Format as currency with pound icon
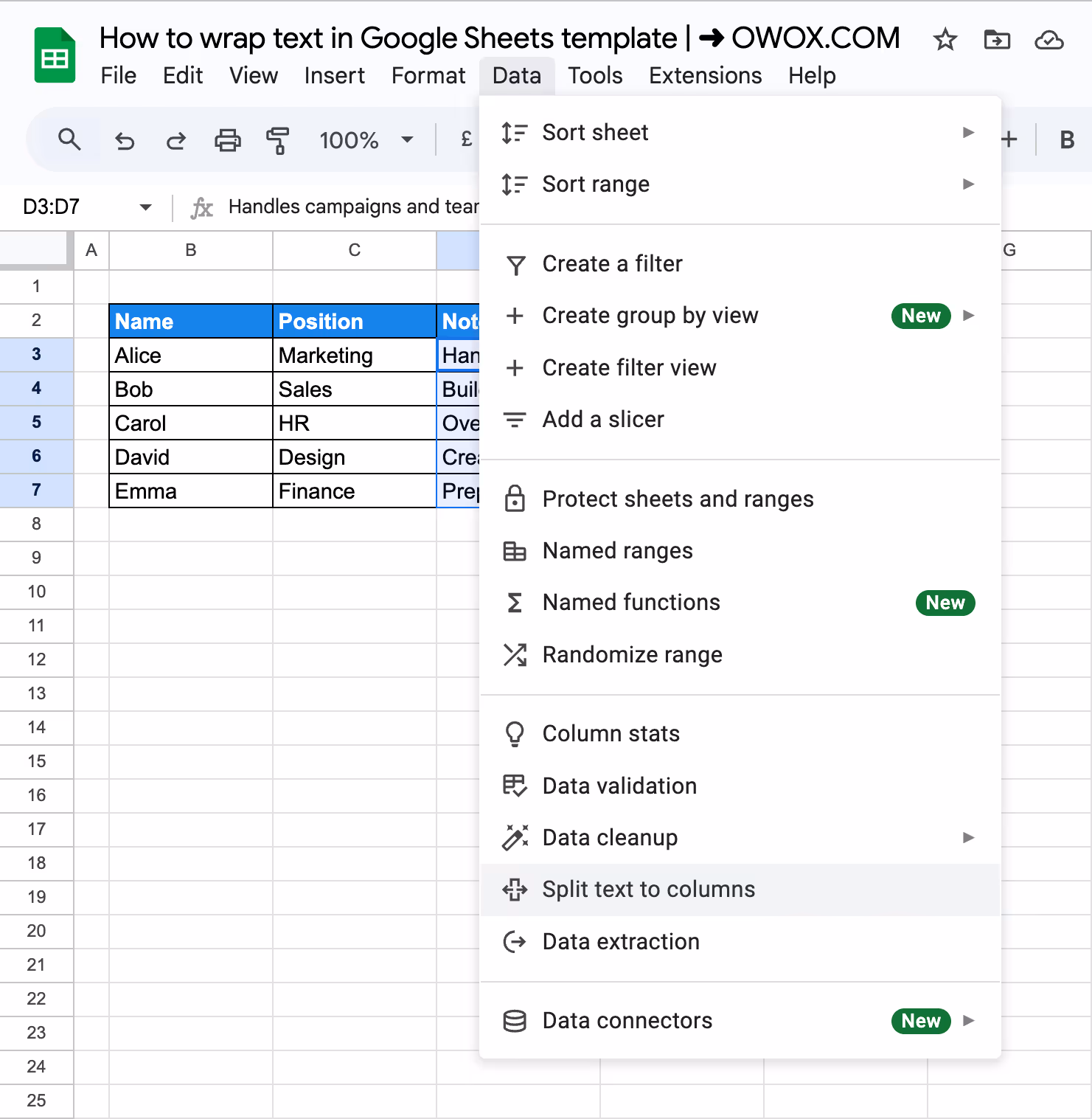This screenshot has height=1119, width=1092. (x=466, y=139)
